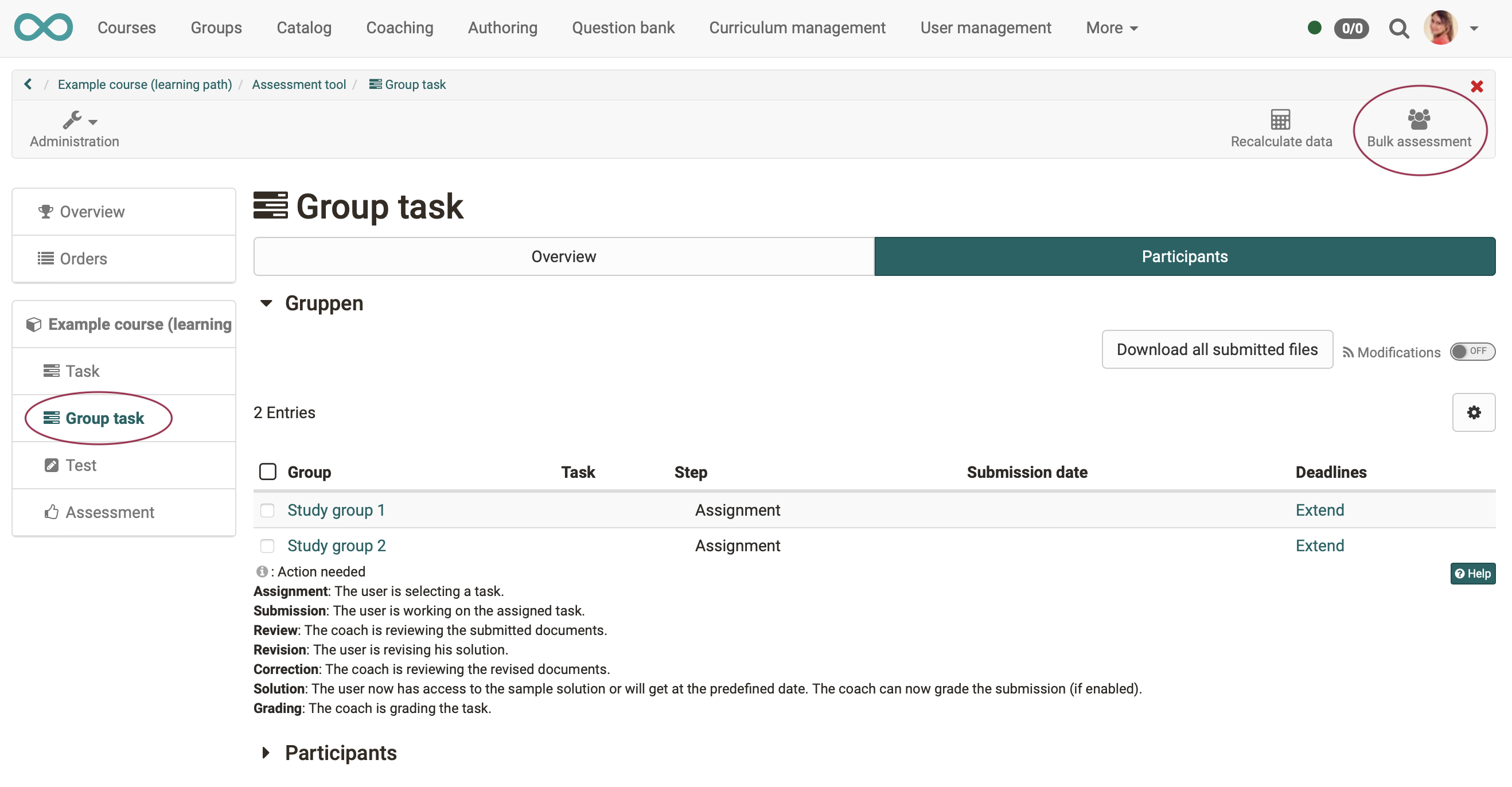Screen dimensions: 1512x787
Task: Click Download all submitted files
Action: 1217,349
